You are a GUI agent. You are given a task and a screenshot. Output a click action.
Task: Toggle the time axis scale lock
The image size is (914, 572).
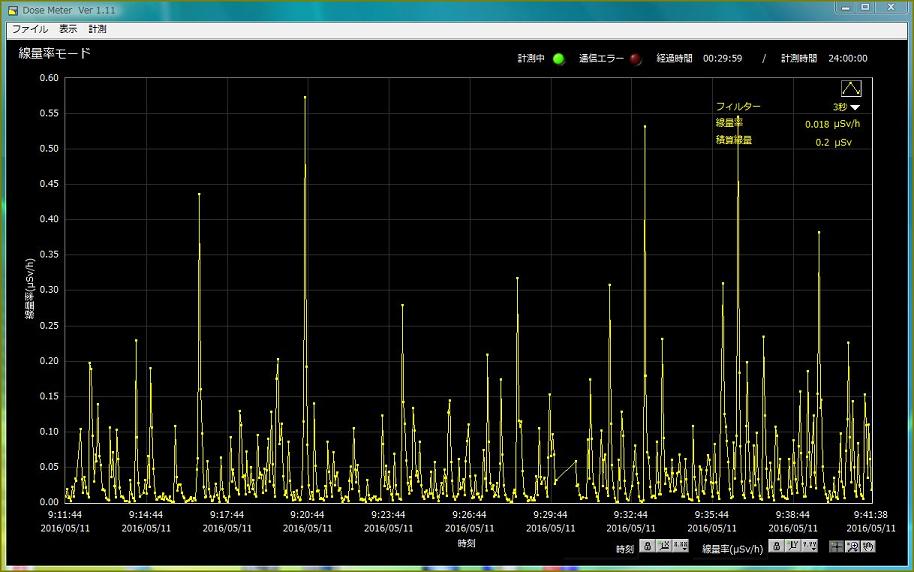tap(648, 547)
